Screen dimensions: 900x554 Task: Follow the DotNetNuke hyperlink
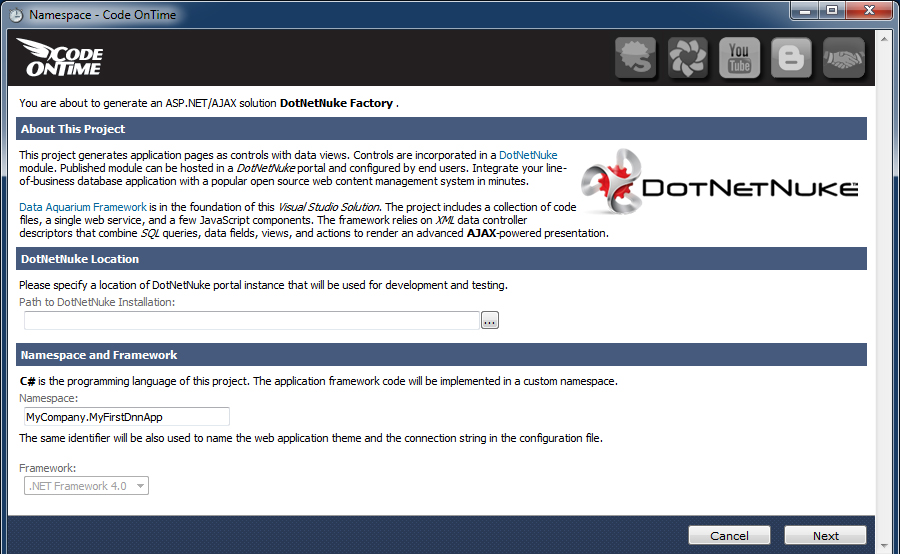coord(528,155)
